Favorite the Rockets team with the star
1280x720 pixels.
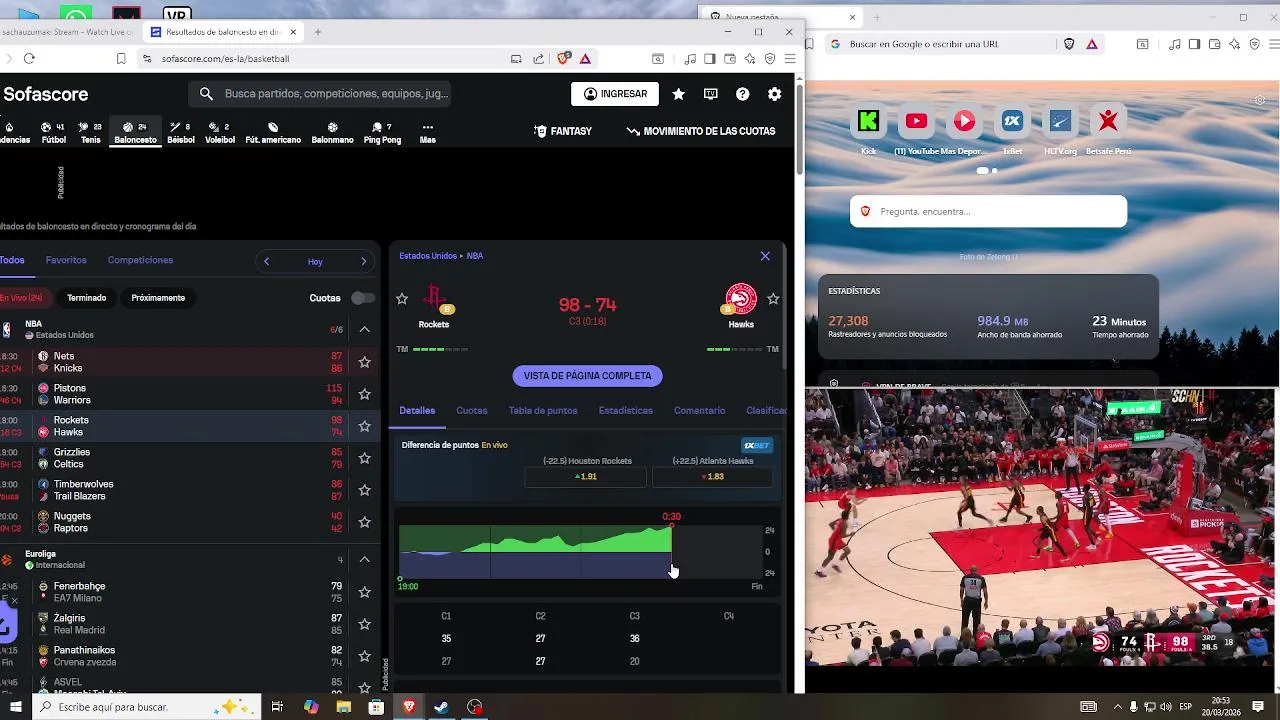[402, 299]
